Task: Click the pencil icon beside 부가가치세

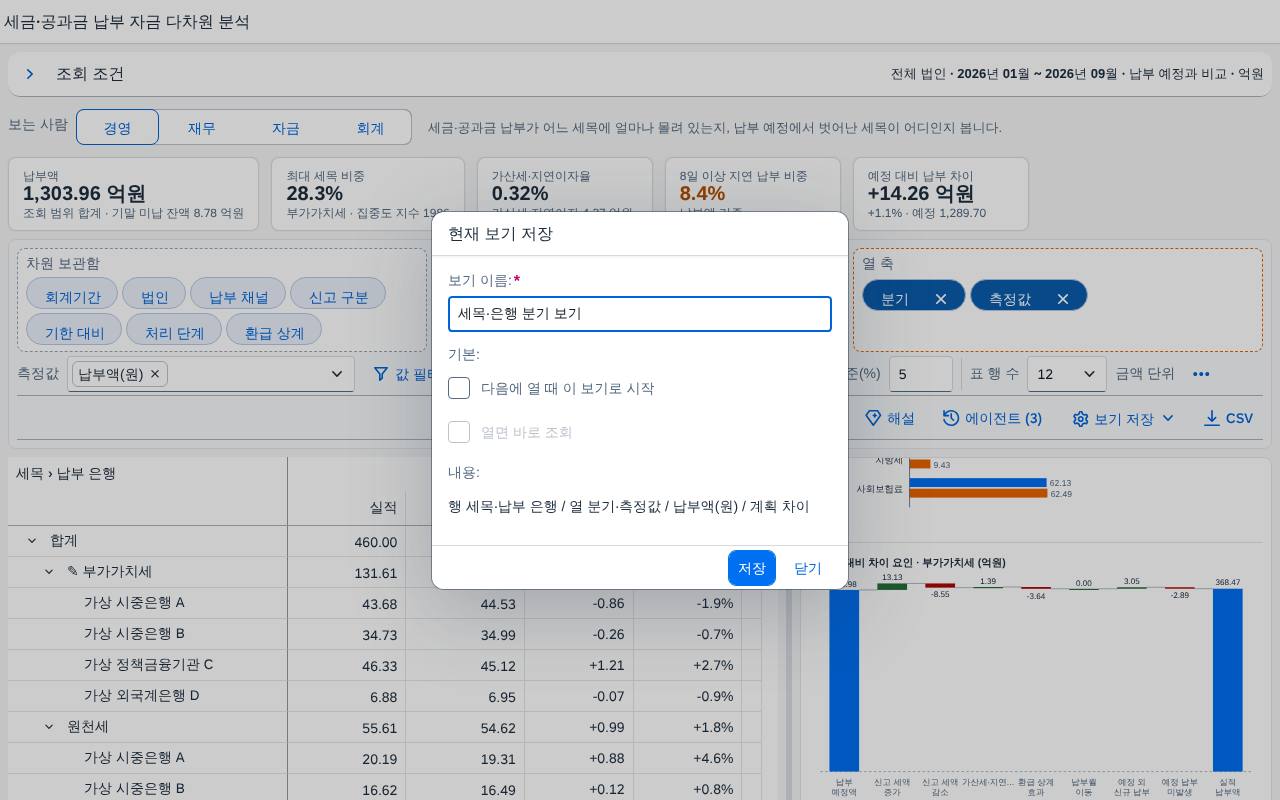Action: click(x=73, y=572)
